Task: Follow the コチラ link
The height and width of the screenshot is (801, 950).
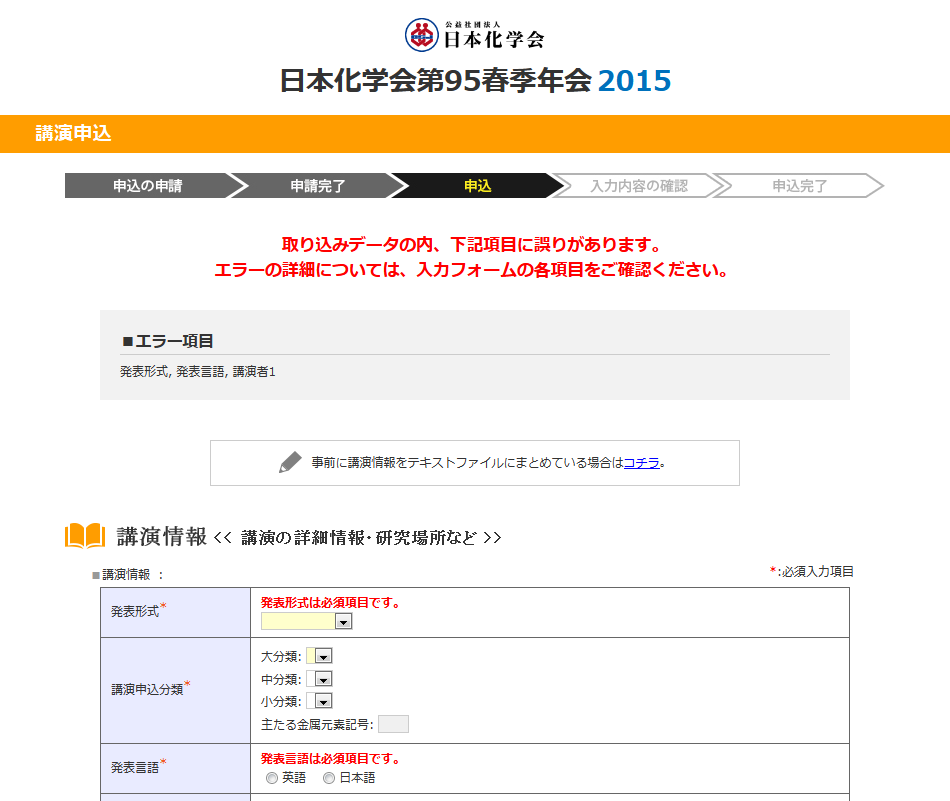Action: 641,463
